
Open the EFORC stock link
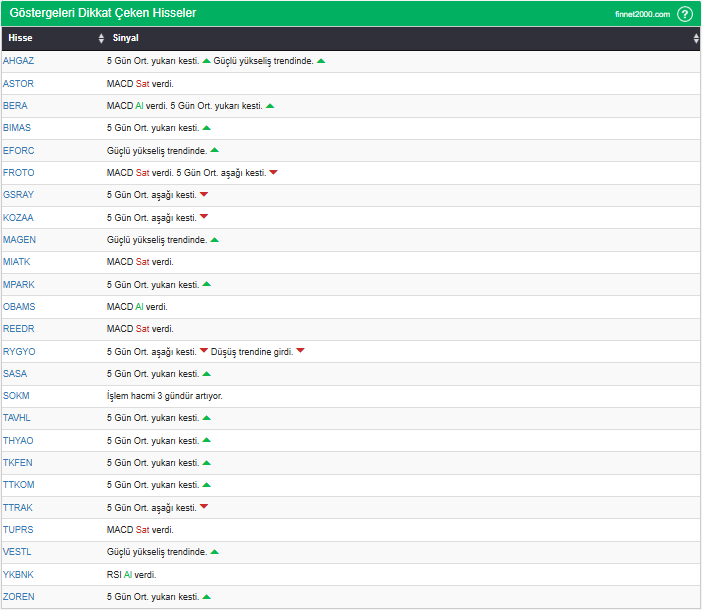pos(18,150)
